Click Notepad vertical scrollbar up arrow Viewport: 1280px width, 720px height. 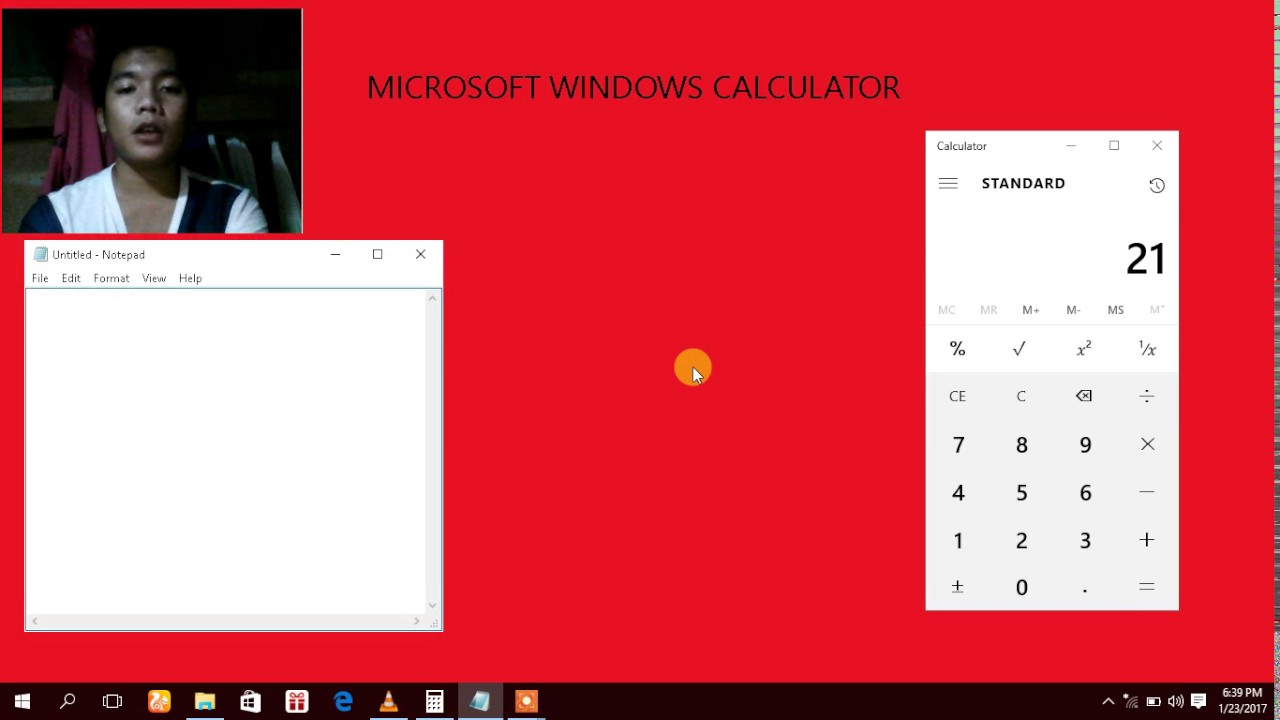(x=433, y=298)
